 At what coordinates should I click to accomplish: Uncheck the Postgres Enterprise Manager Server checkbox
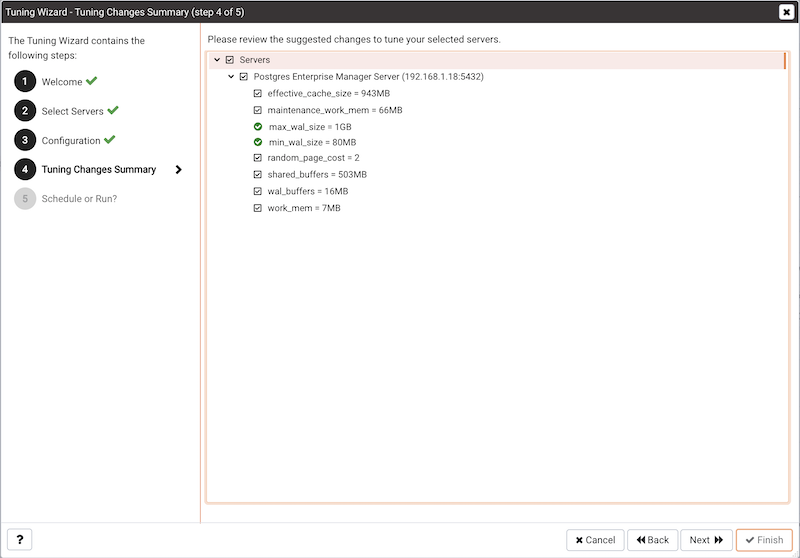(244, 77)
